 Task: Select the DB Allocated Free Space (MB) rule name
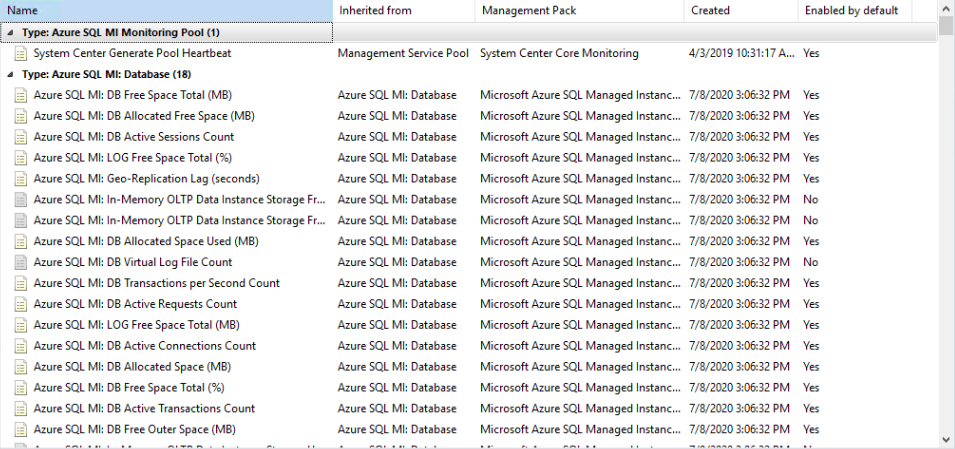click(x=144, y=116)
